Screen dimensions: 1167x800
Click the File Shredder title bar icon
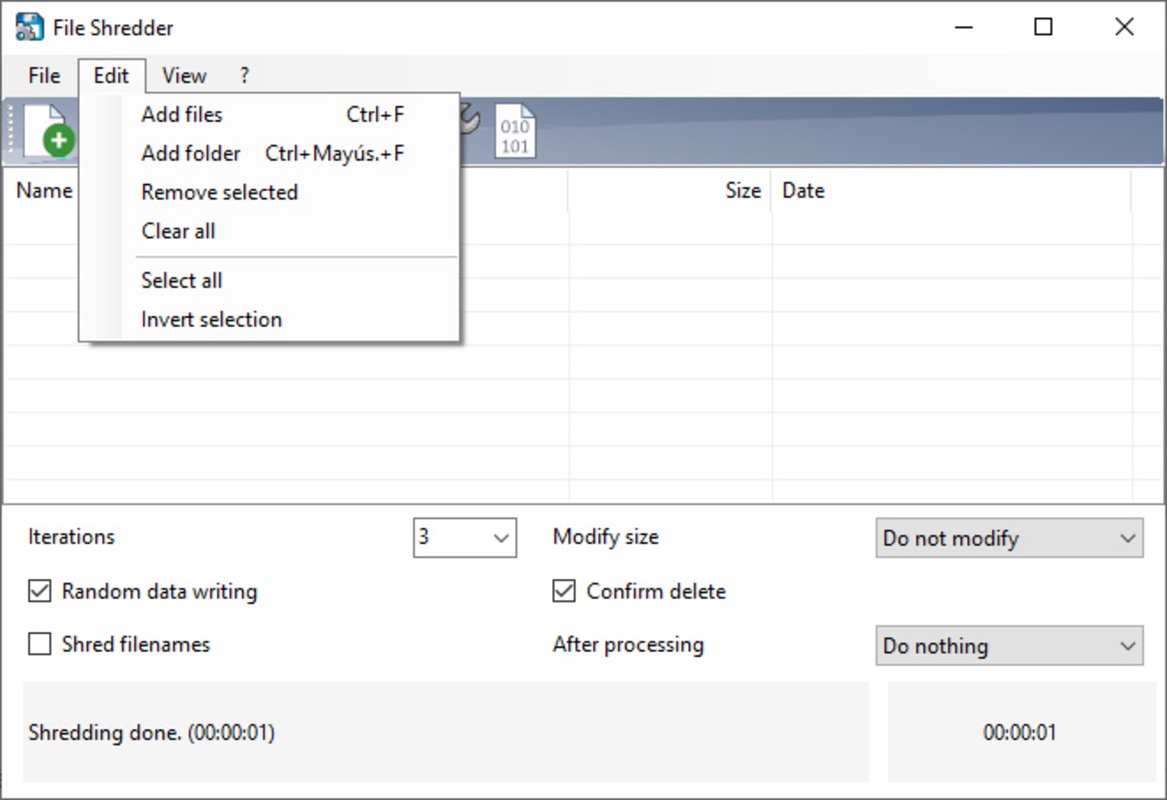click(30, 27)
